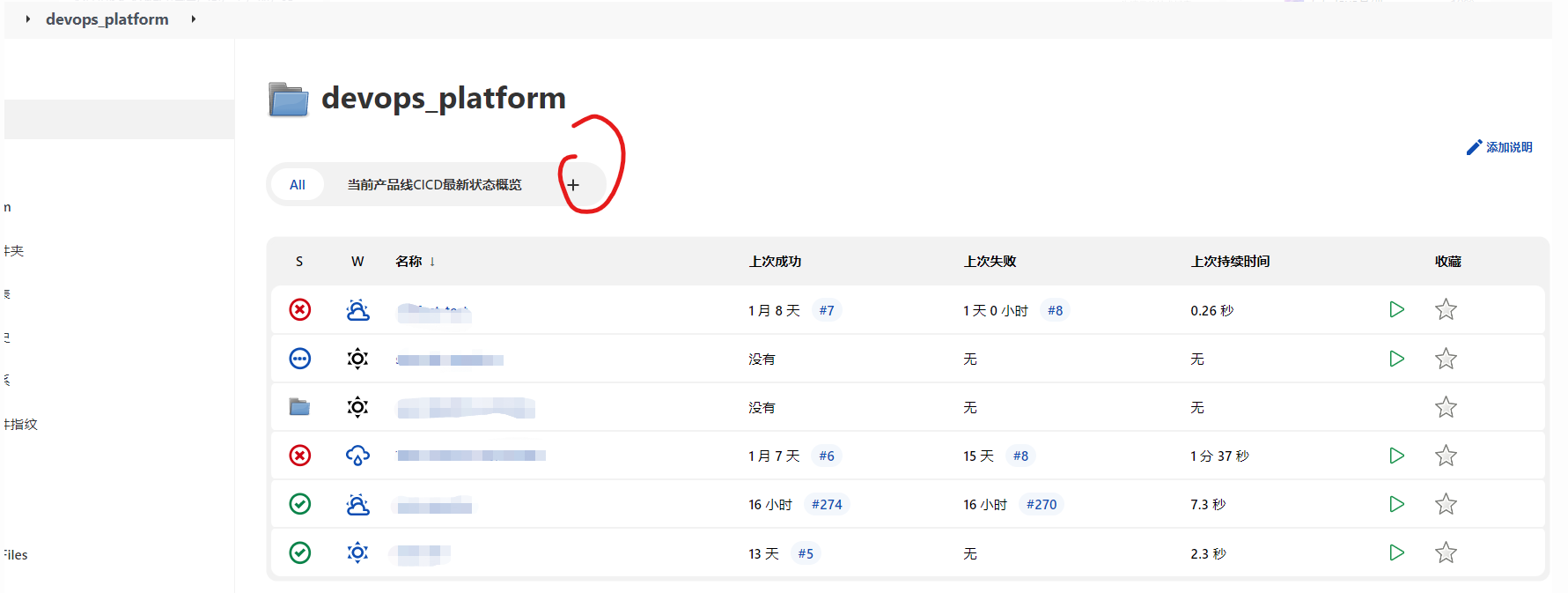Click failed status icon in first row
Screen dimensions: 1568x593
pyautogui.click(x=300, y=310)
